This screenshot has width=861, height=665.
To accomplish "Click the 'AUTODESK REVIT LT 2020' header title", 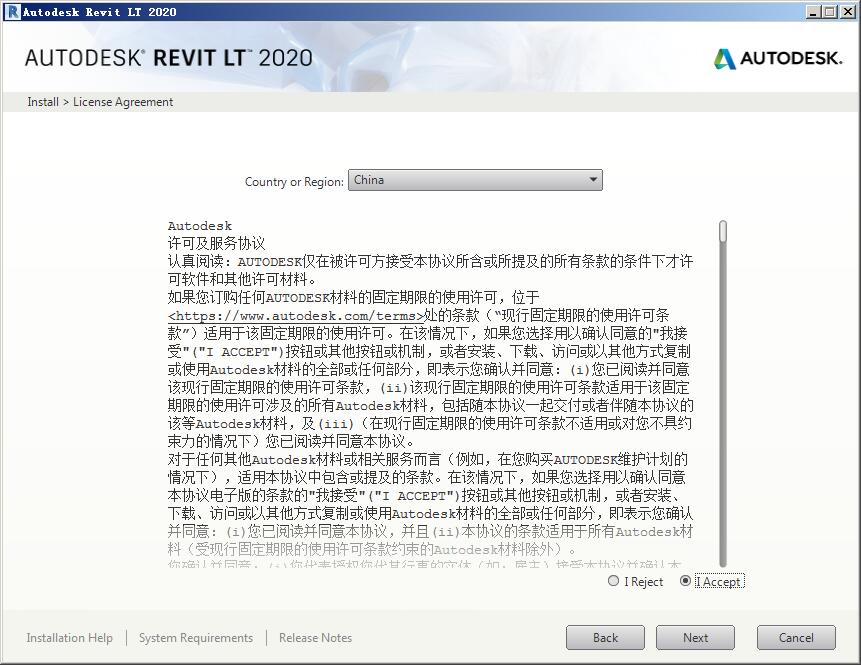I will (169, 58).
